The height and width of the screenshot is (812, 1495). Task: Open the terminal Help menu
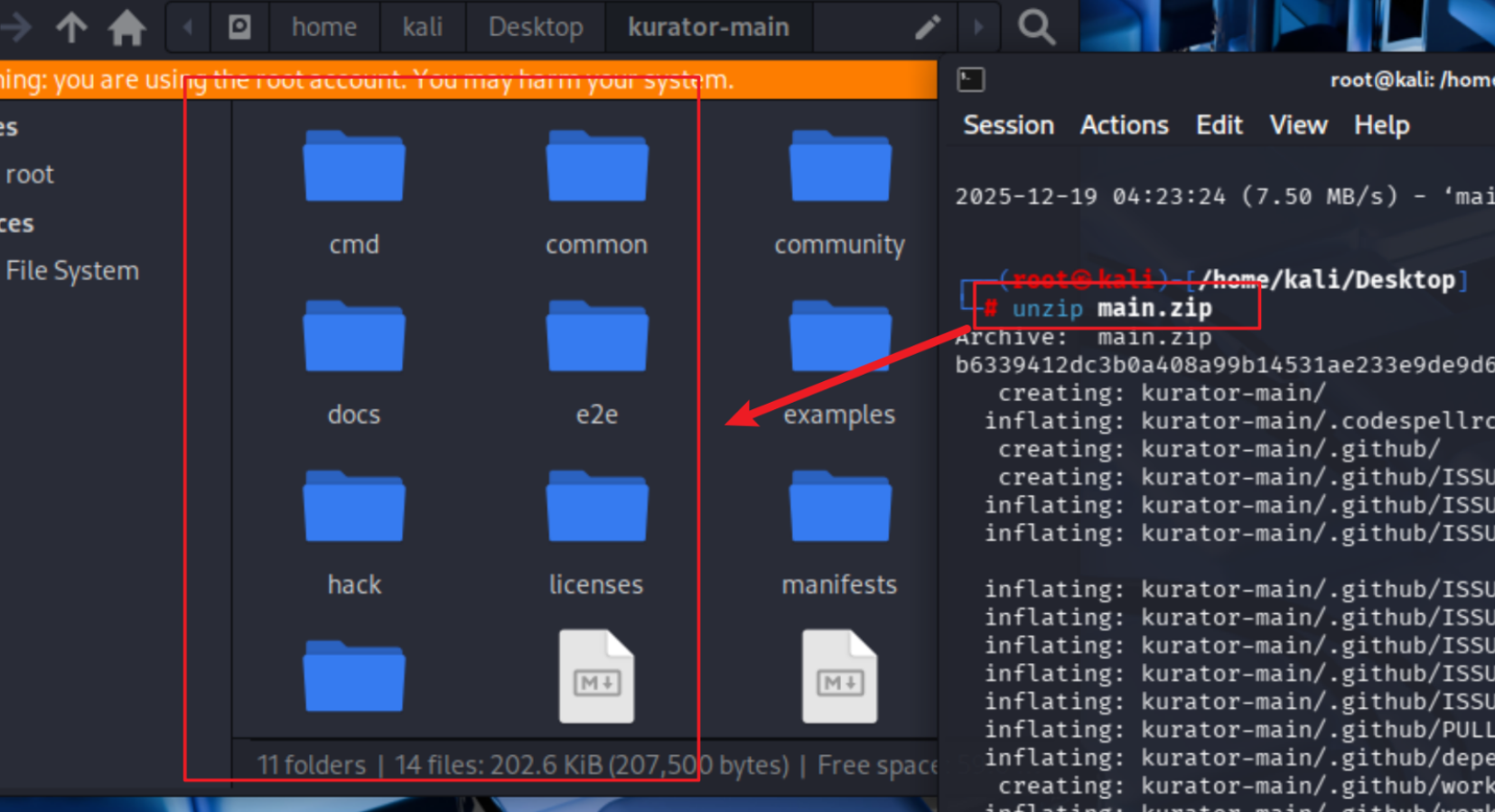(1381, 126)
